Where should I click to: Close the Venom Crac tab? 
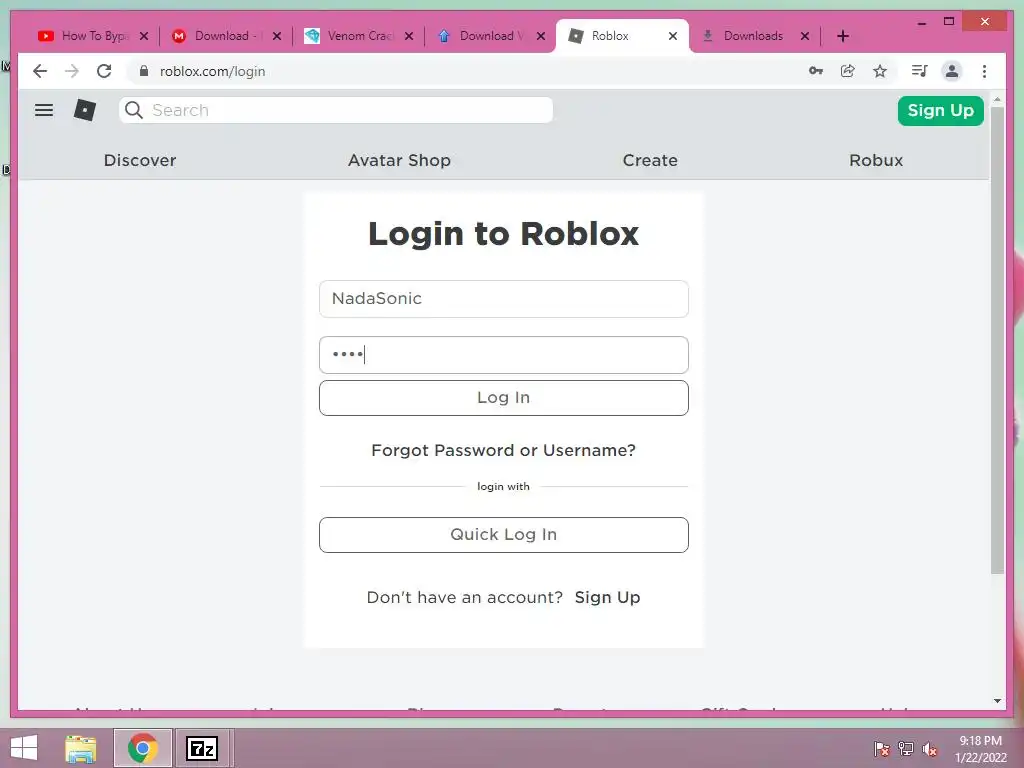[409, 36]
